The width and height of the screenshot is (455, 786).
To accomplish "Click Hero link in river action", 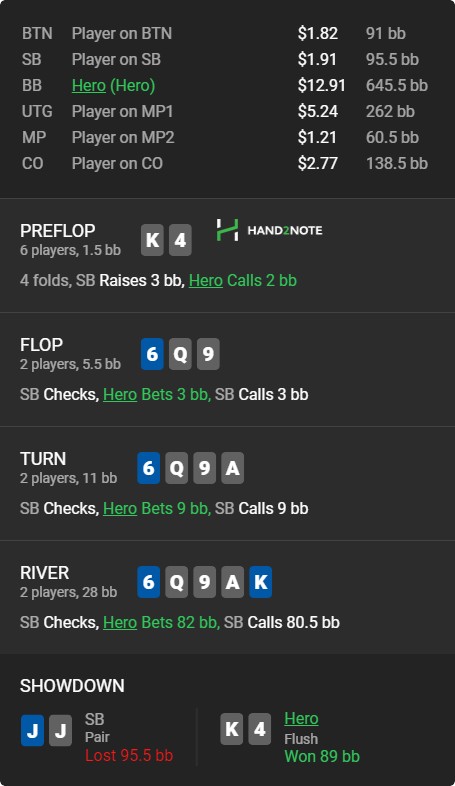I will click(120, 622).
